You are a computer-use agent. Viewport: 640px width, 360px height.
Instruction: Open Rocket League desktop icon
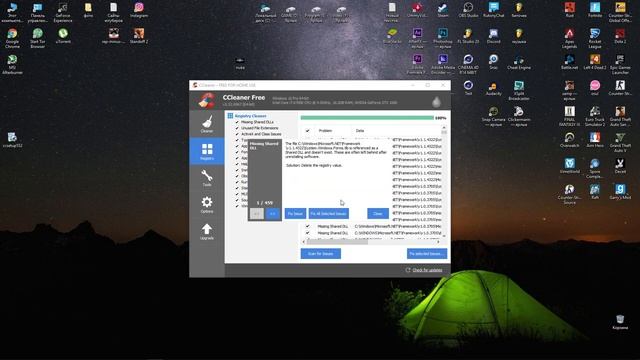(595, 38)
